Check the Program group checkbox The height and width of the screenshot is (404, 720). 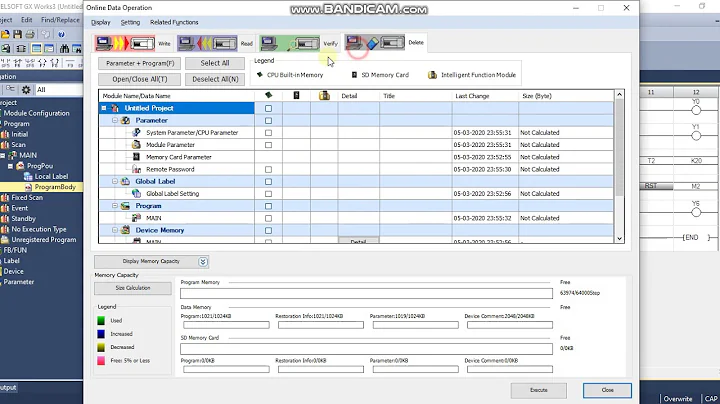coord(268,206)
